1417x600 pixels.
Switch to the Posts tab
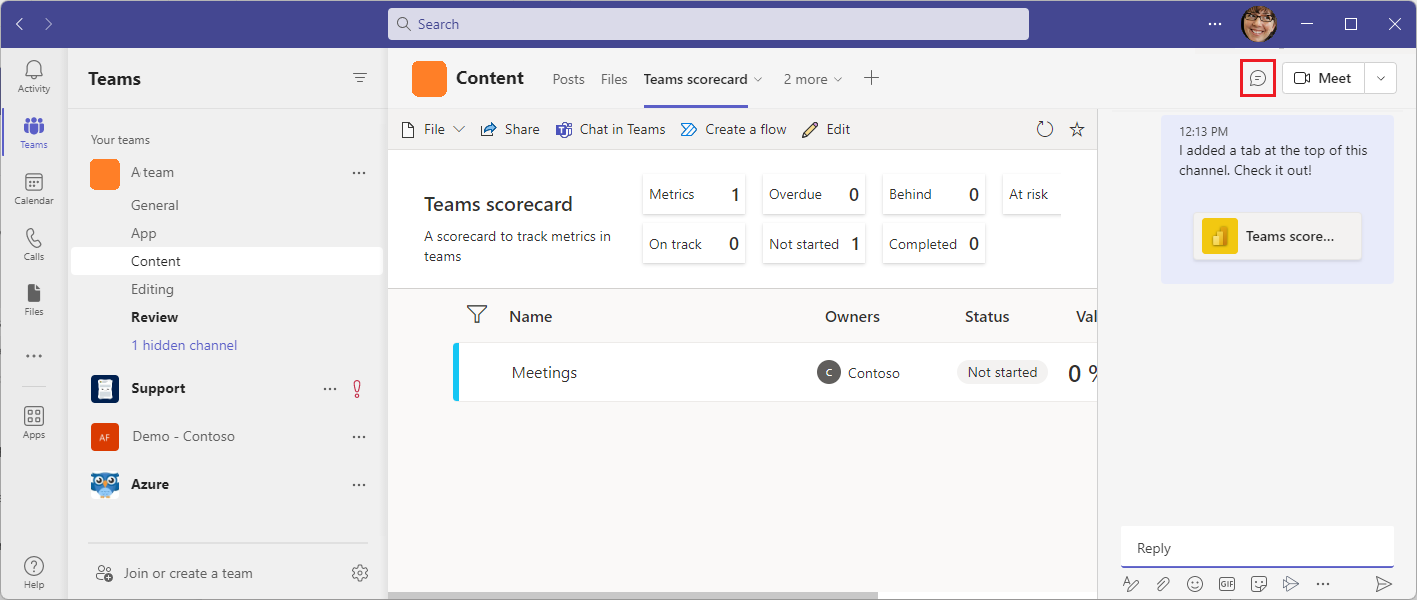click(568, 78)
